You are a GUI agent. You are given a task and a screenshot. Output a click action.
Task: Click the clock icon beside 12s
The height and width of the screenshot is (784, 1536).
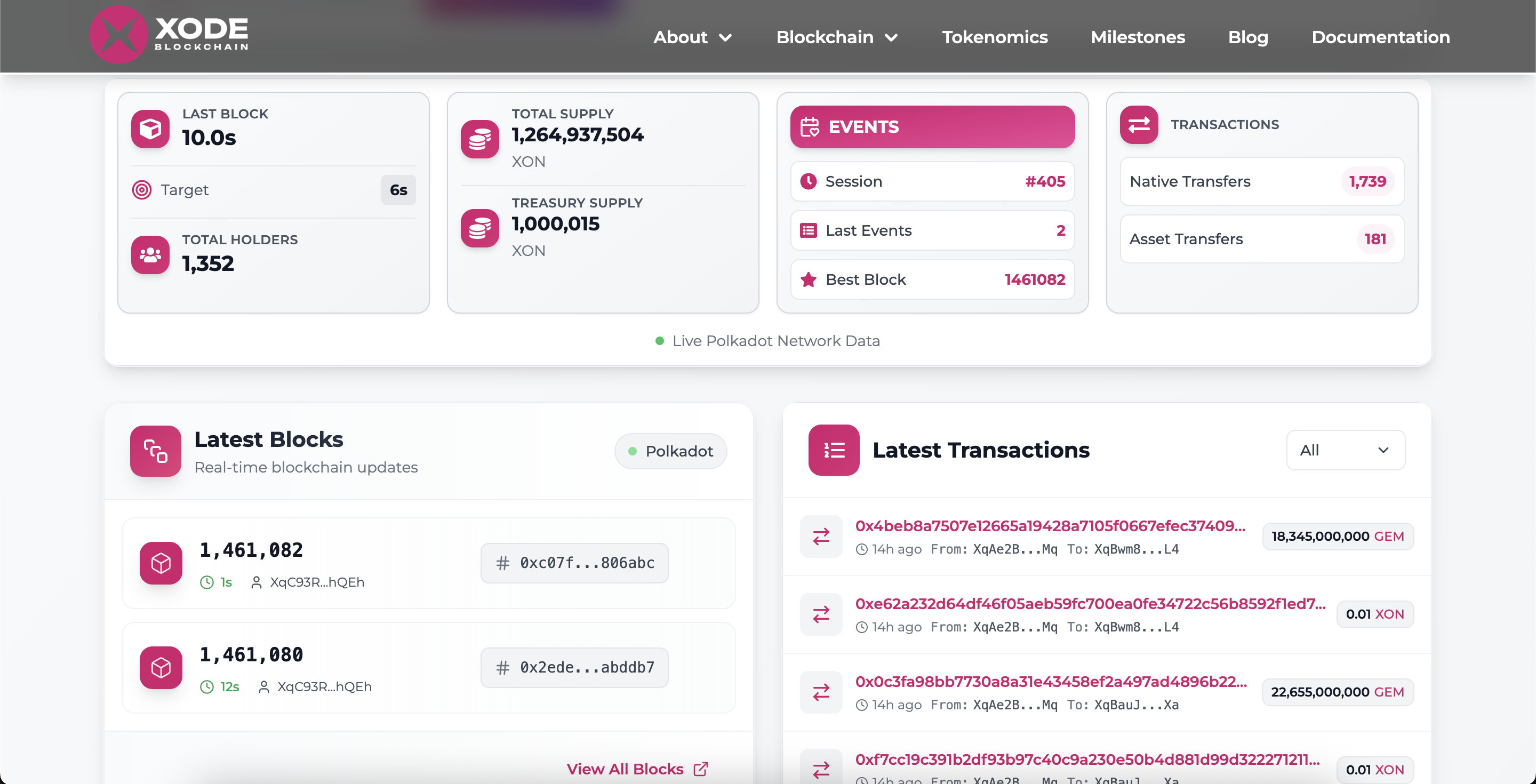click(x=207, y=687)
